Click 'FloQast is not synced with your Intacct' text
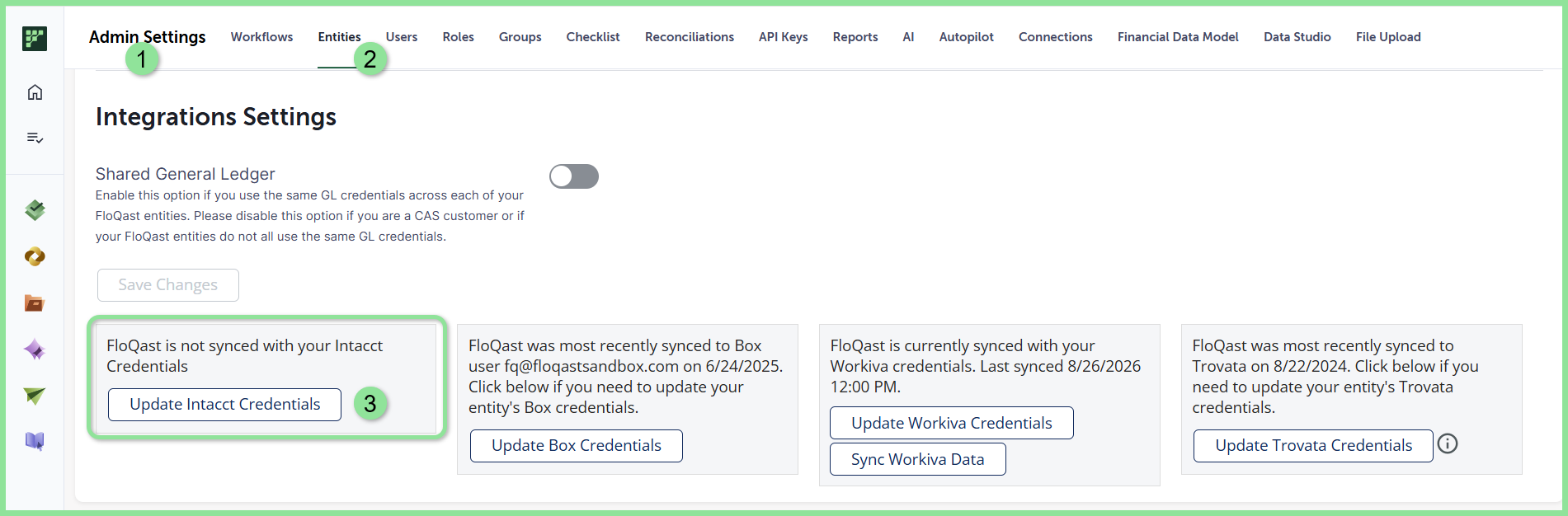 [x=244, y=356]
